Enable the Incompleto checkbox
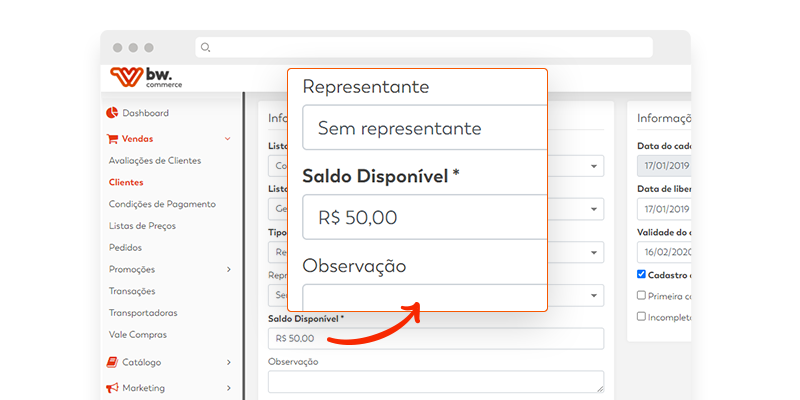The image size is (800, 400). tap(641, 316)
